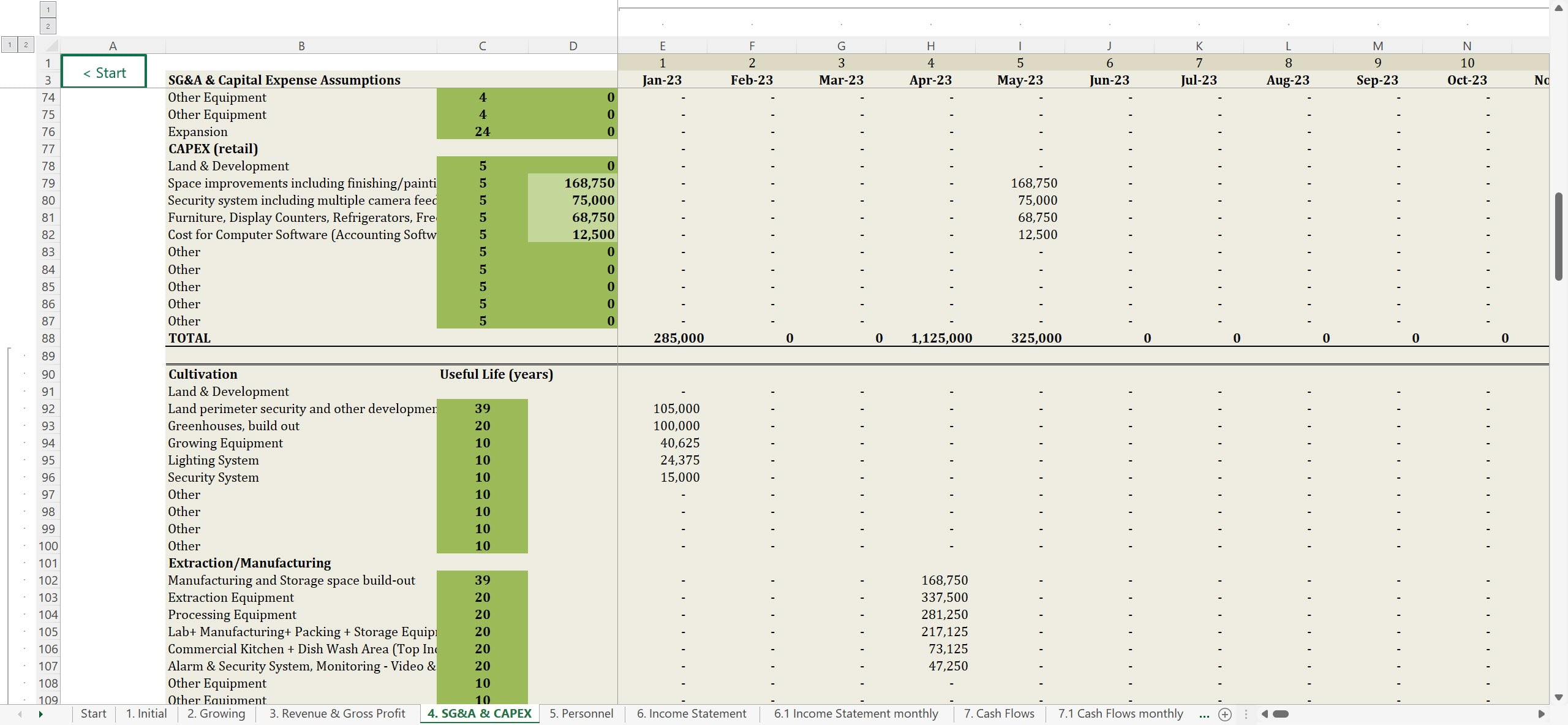Click the more sheets ellipsis icon

coord(1204,714)
